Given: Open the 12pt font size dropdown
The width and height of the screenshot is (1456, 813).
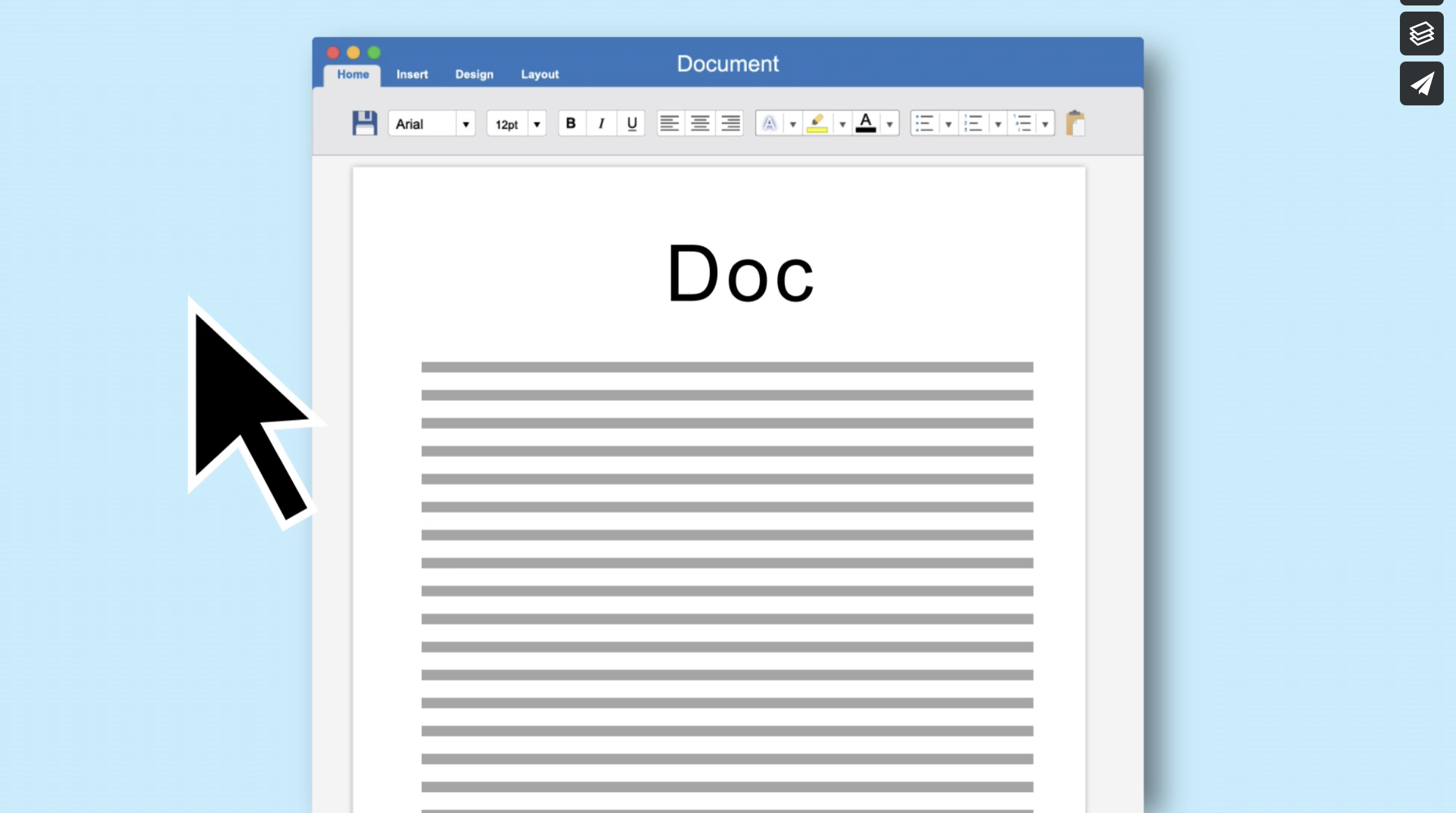Looking at the screenshot, I should [537, 124].
